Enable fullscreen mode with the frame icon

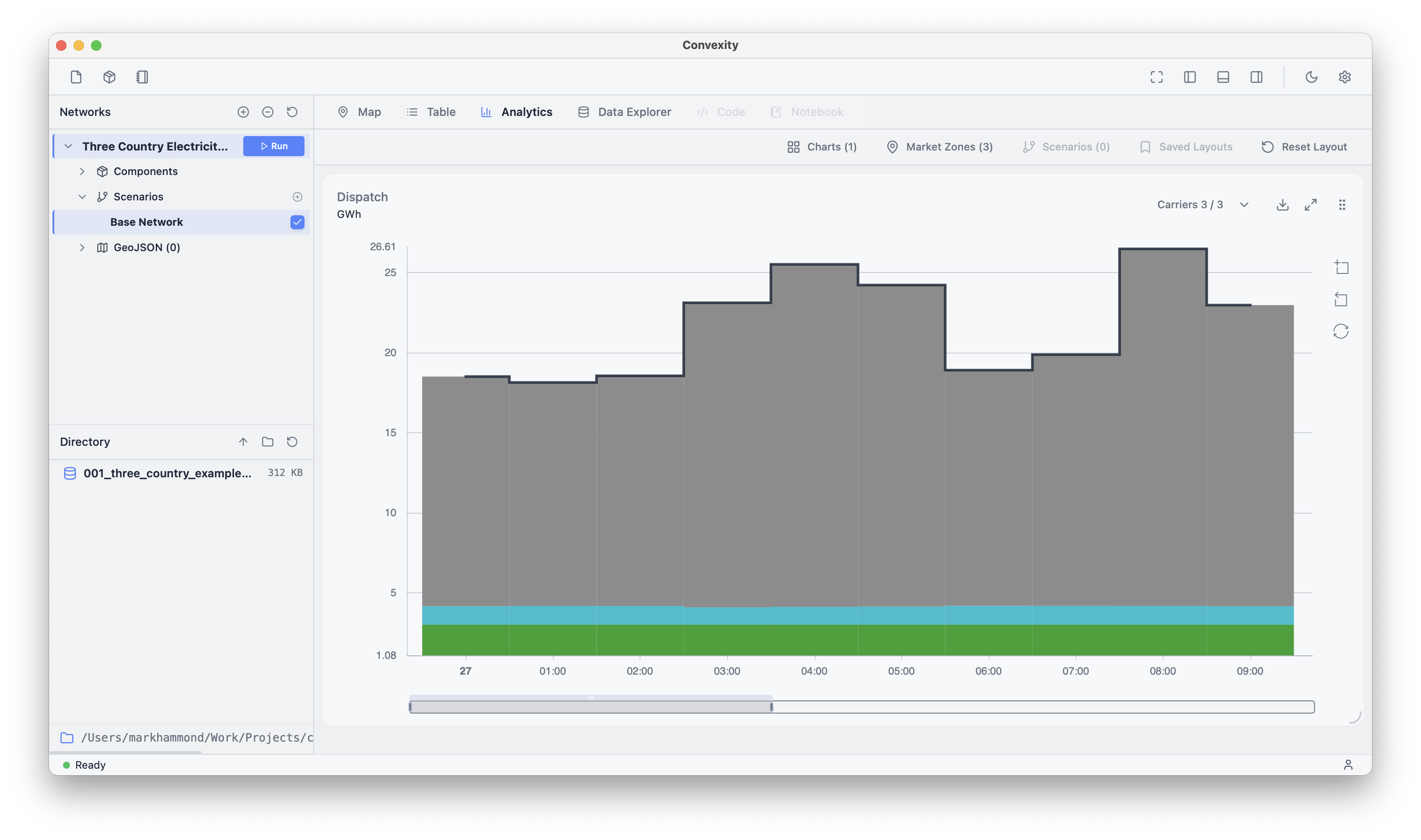click(x=1156, y=77)
